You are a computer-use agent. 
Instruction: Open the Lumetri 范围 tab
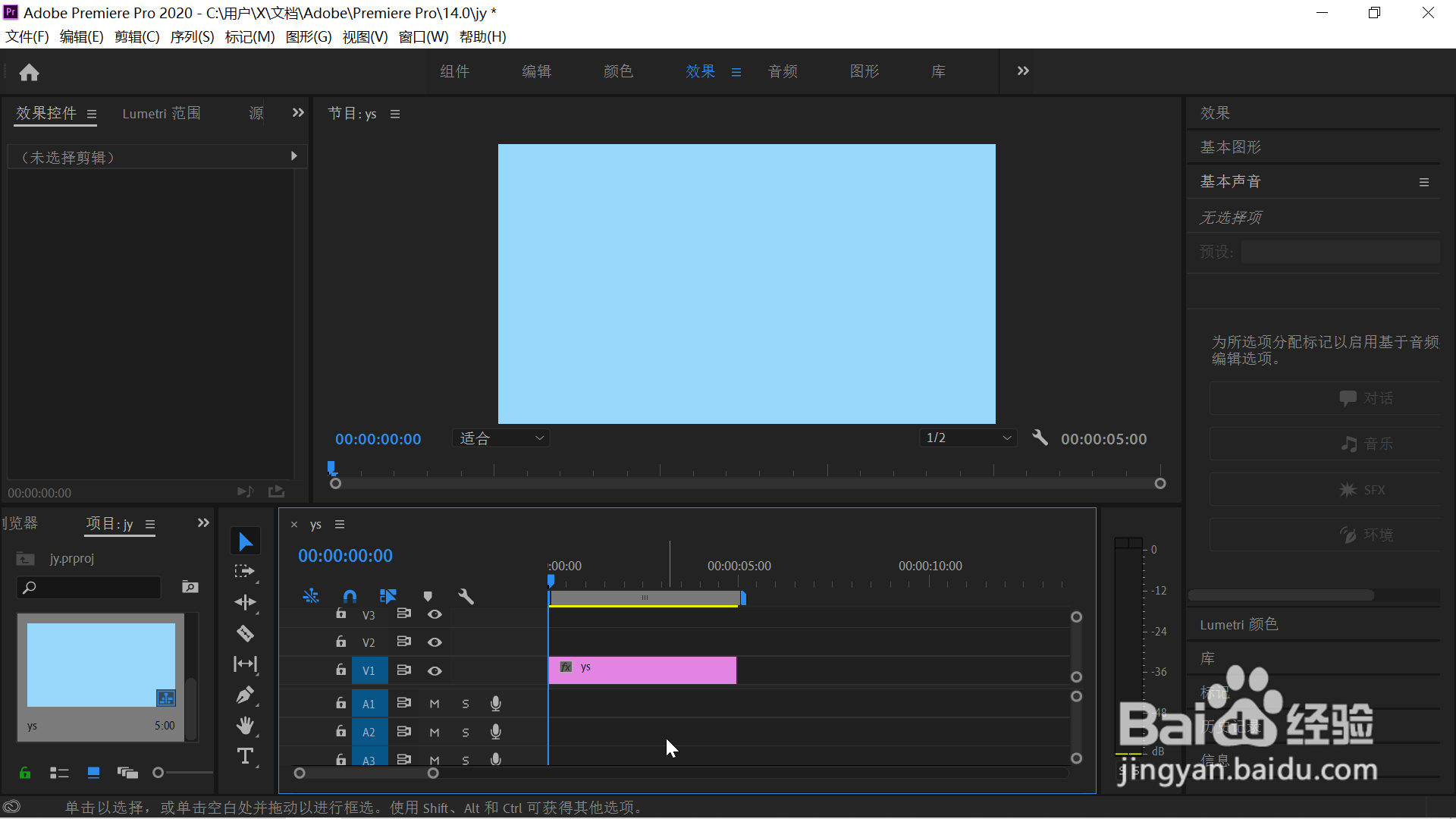162,114
